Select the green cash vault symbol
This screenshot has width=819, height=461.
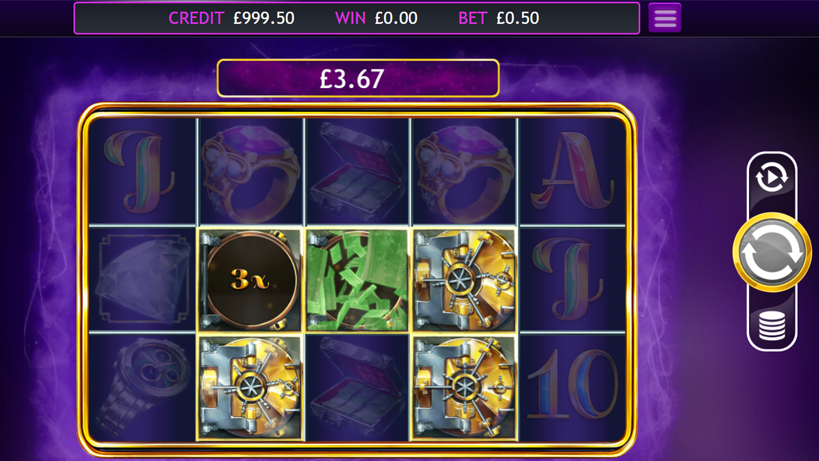pyautogui.click(x=357, y=280)
